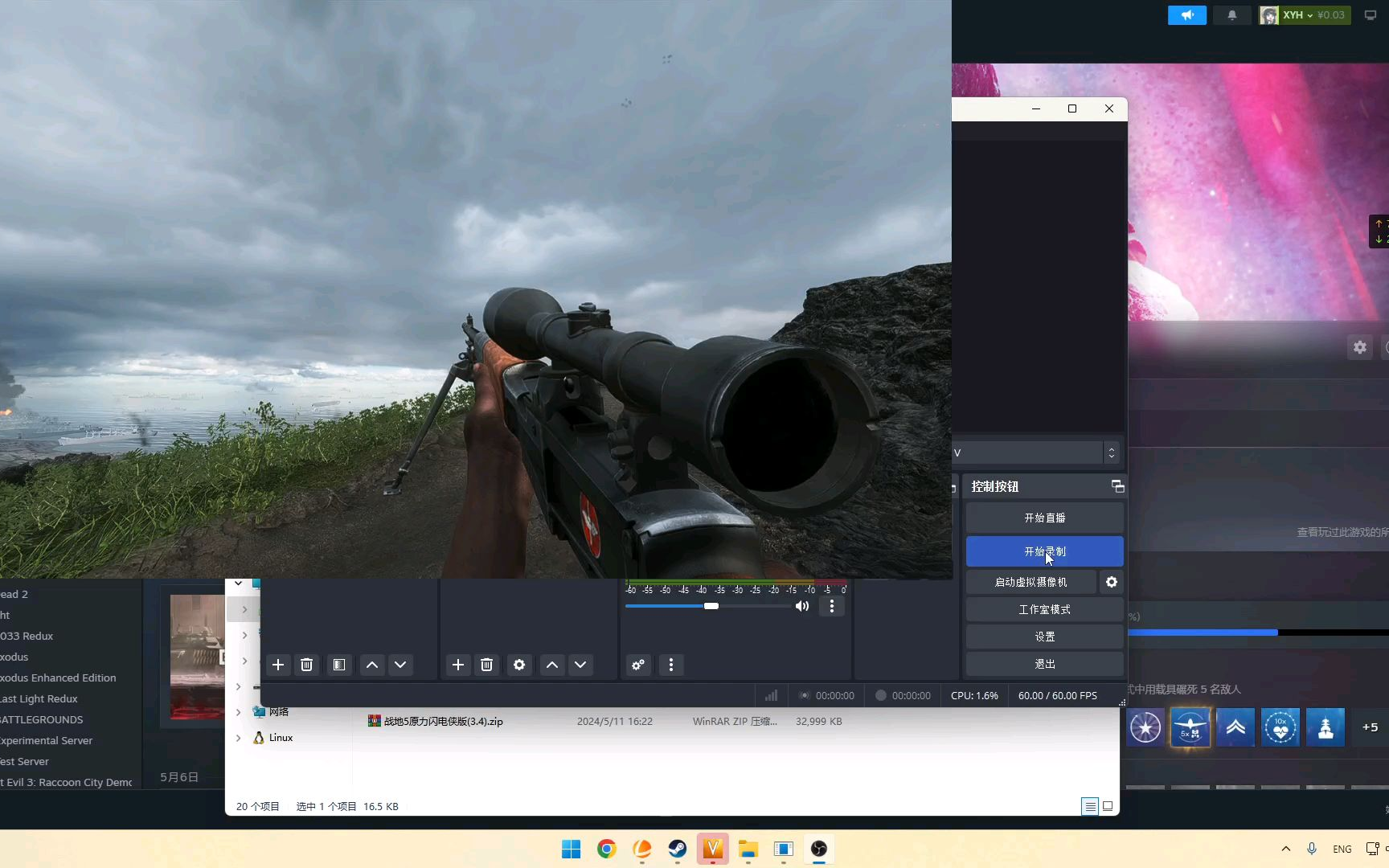Screen dimensions: 1389x868
Task: Click the Steam achievement progress bar
Action: point(1258,633)
